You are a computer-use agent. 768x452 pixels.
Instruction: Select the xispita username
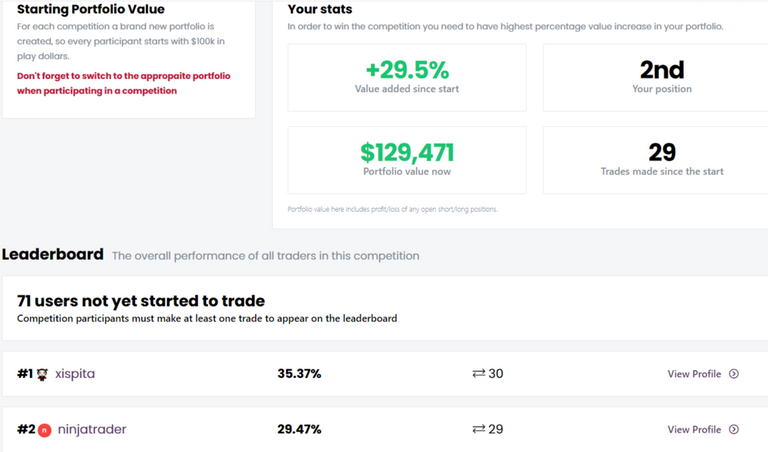click(75, 374)
